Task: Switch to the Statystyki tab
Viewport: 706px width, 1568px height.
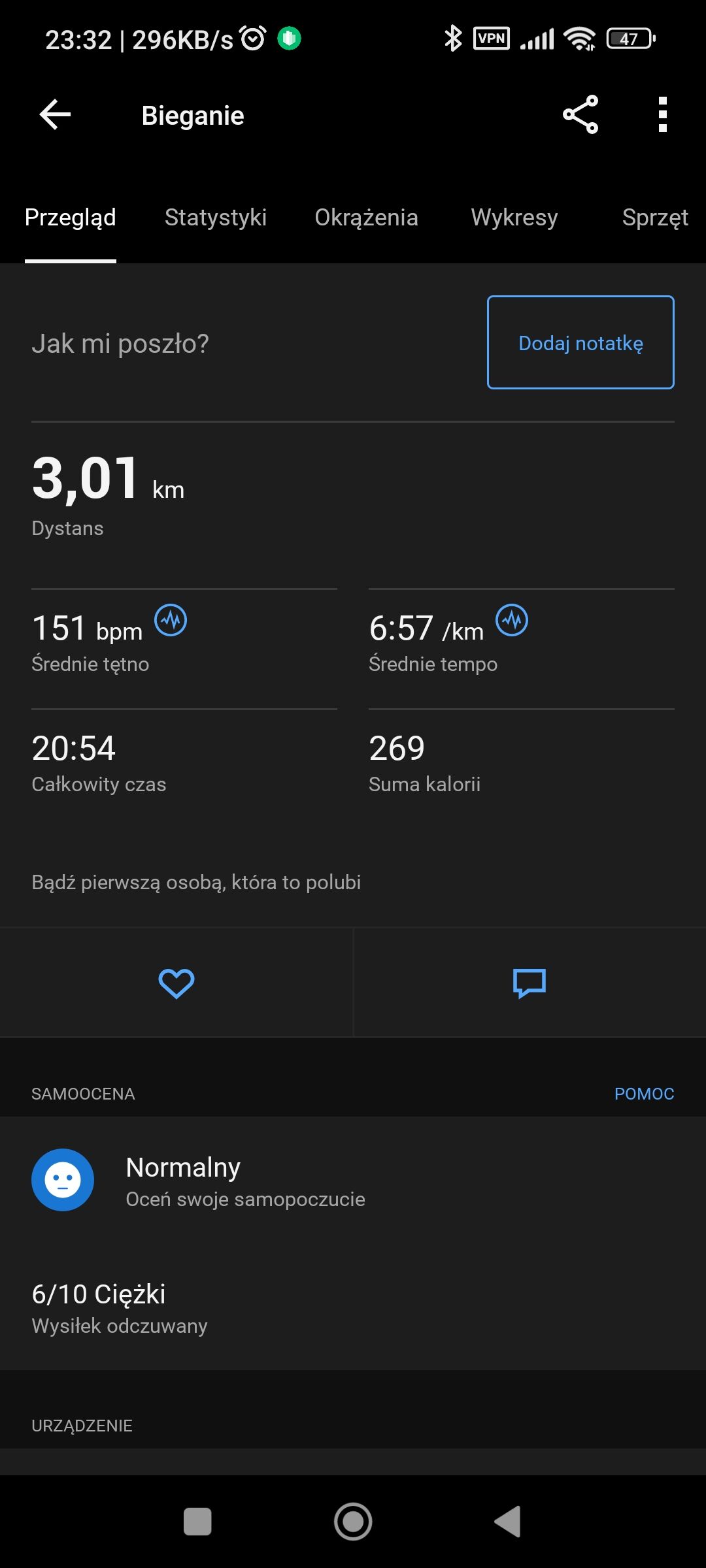Action: (x=216, y=218)
